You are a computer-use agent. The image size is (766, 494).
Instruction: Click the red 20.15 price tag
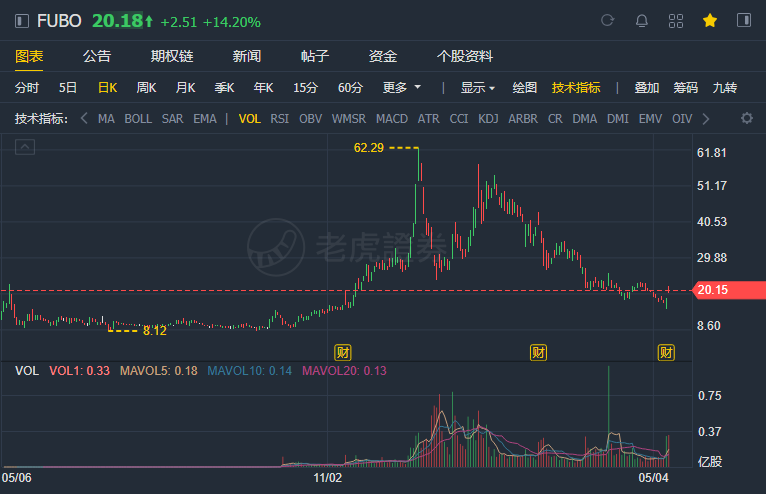click(x=729, y=290)
